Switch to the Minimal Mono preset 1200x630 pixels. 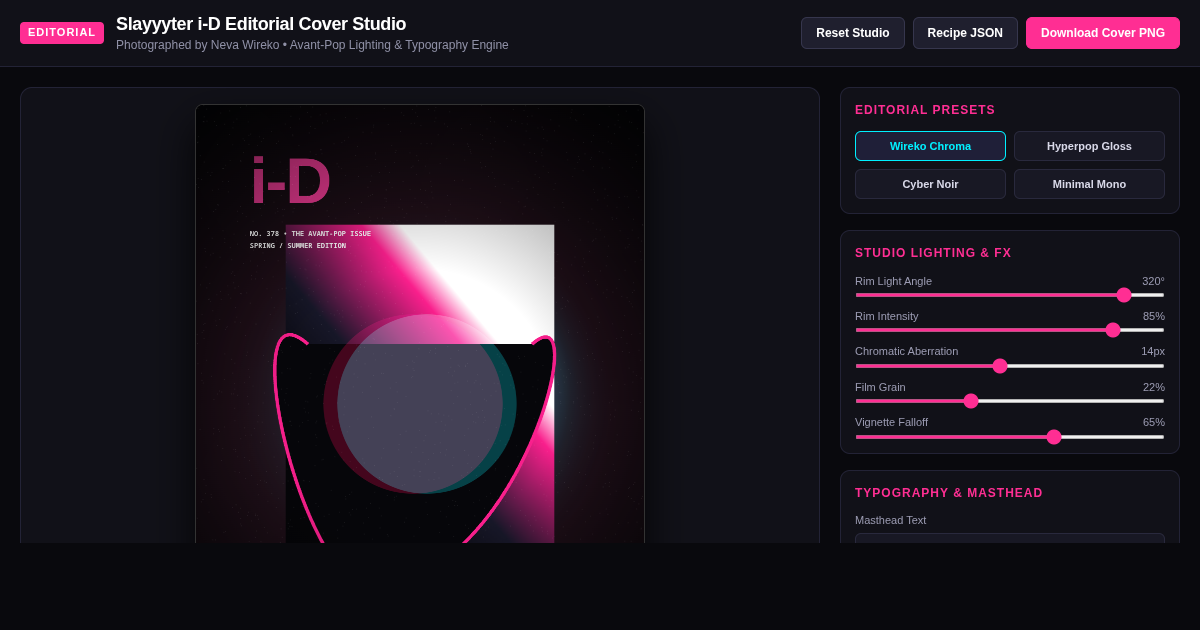tap(1089, 184)
